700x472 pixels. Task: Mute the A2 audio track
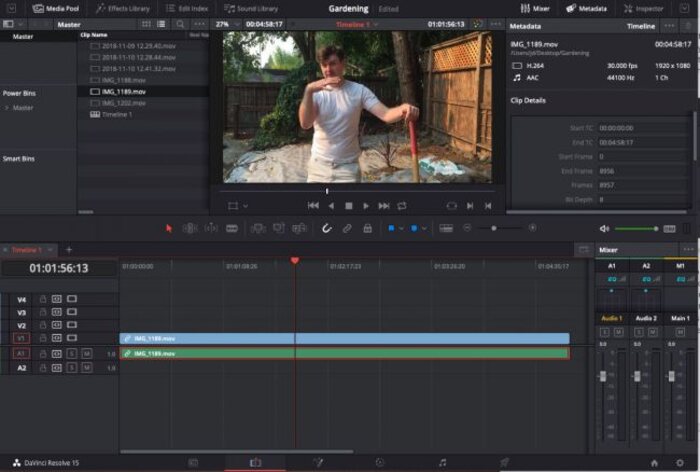coord(87,368)
